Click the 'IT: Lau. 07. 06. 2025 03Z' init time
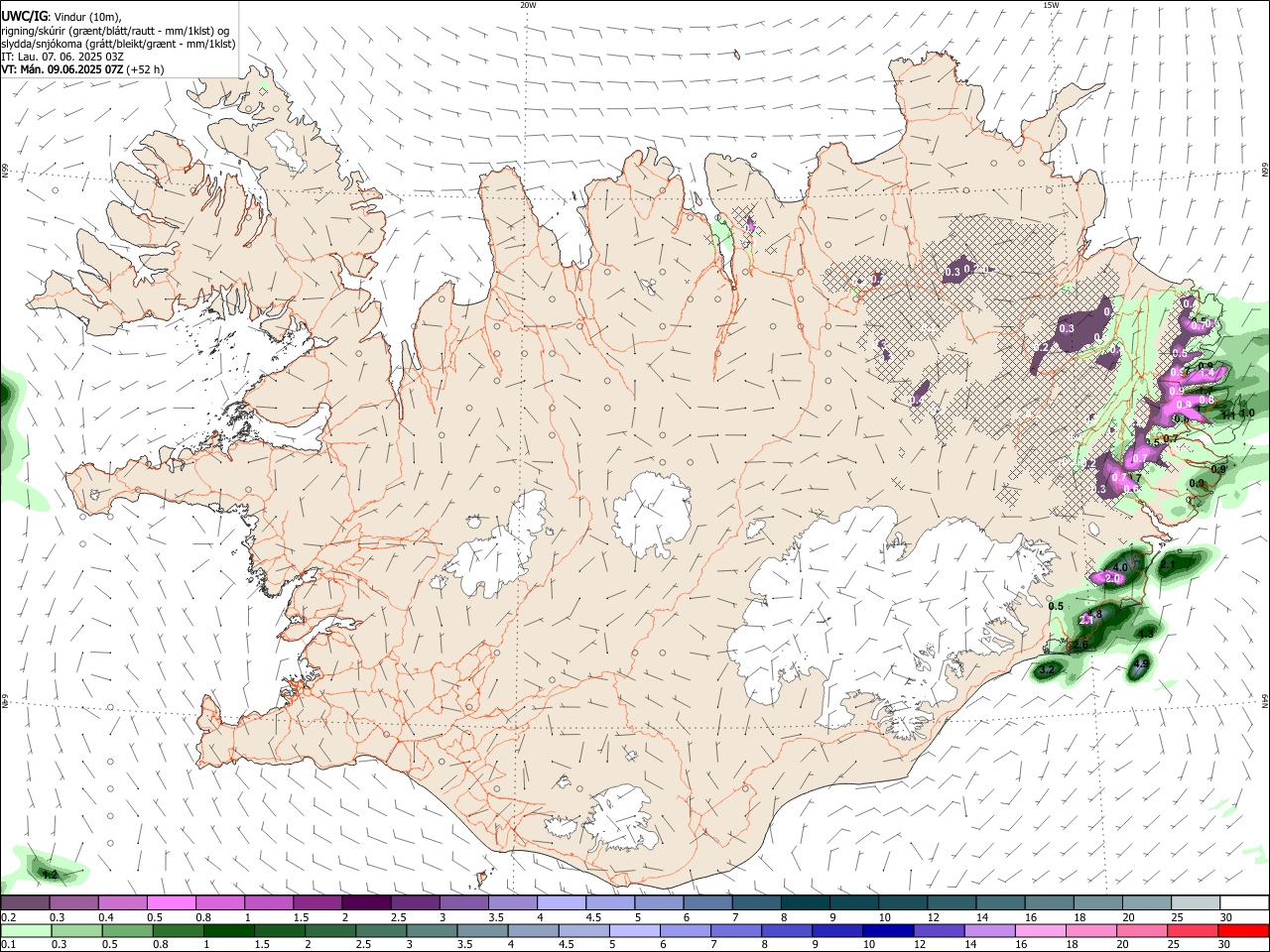The height and width of the screenshot is (952, 1270). [63, 57]
